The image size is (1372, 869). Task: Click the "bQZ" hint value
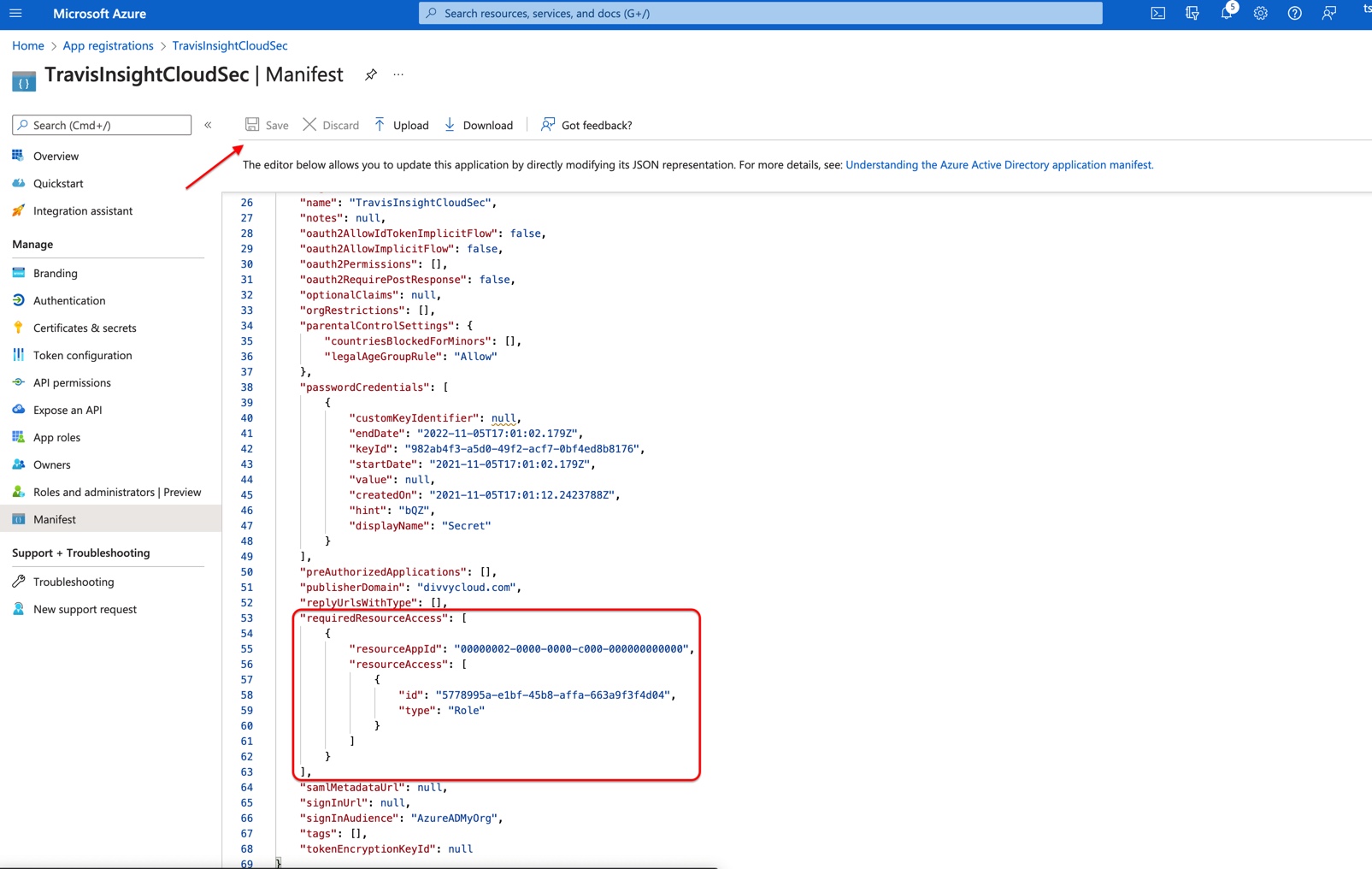pyautogui.click(x=414, y=510)
